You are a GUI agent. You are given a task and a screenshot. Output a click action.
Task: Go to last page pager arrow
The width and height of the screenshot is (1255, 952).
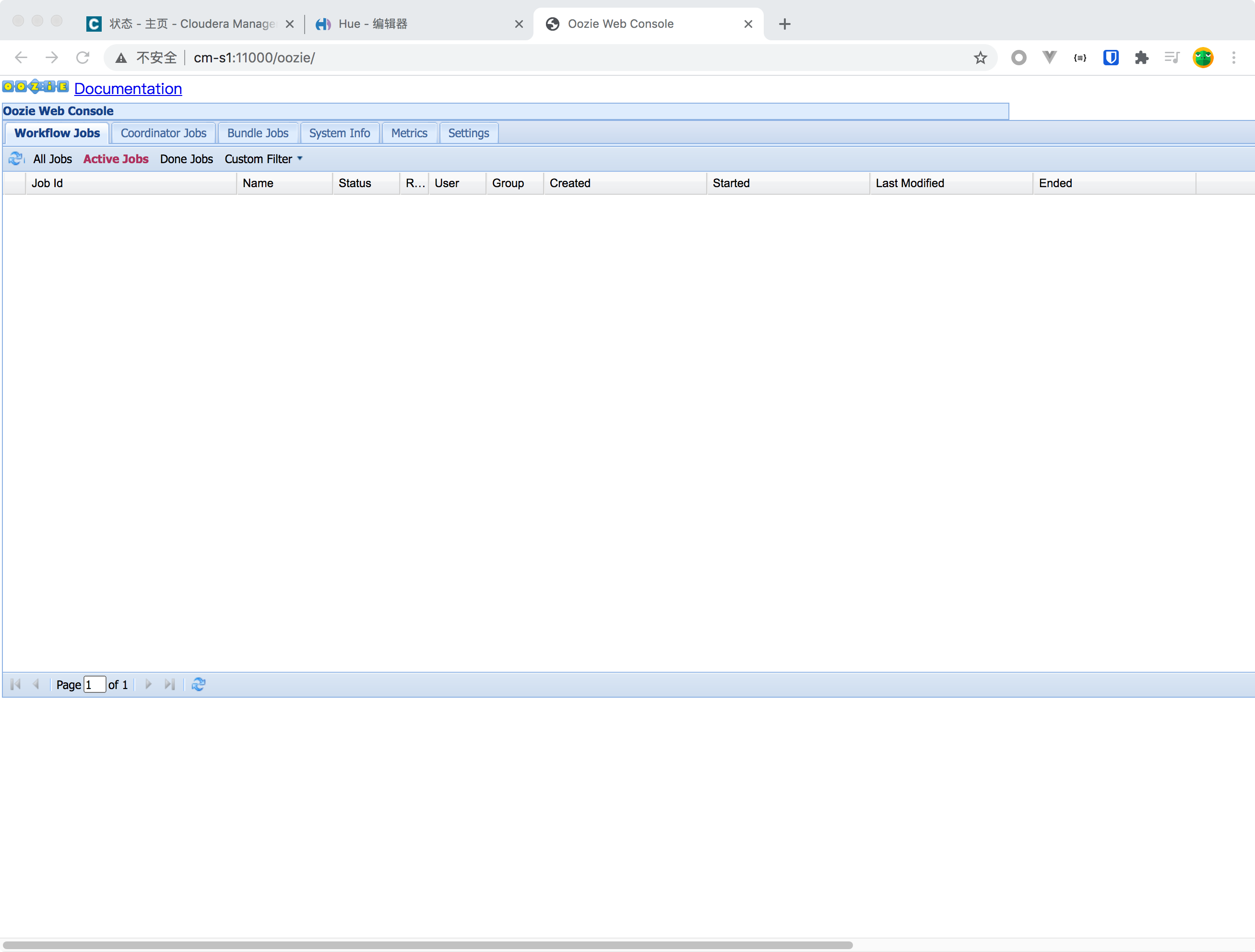[169, 684]
